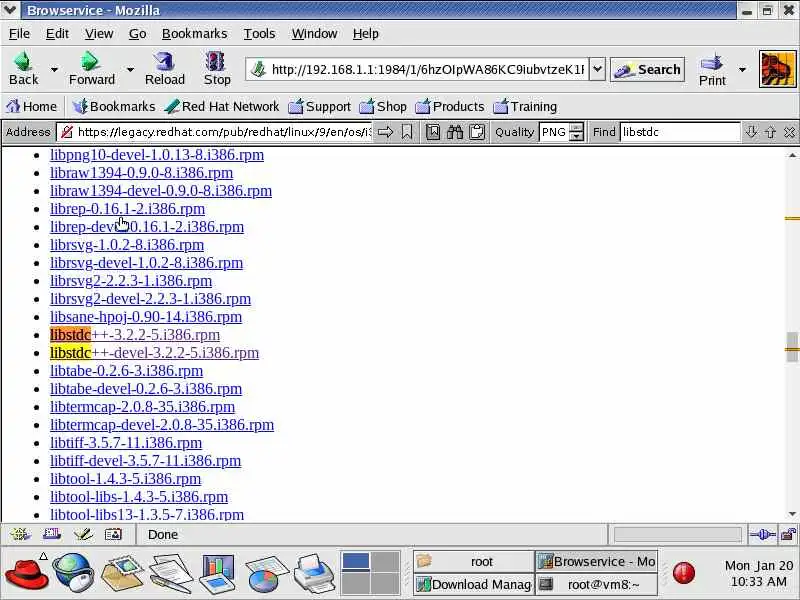Viewport: 800px width, 600px height.
Task: Open the Tools menu
Action: click(x=259, y=34)
